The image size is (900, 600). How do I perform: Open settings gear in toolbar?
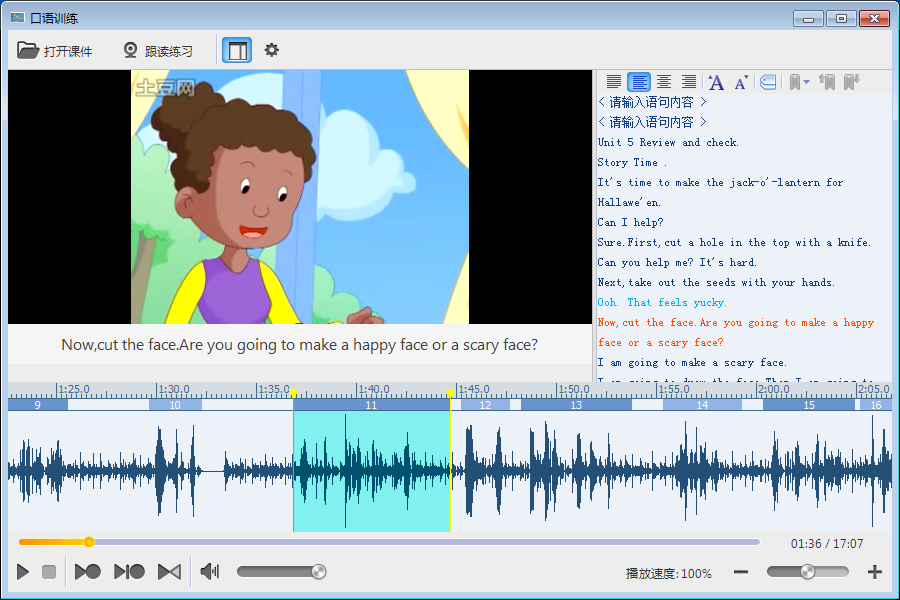[271, 50]
